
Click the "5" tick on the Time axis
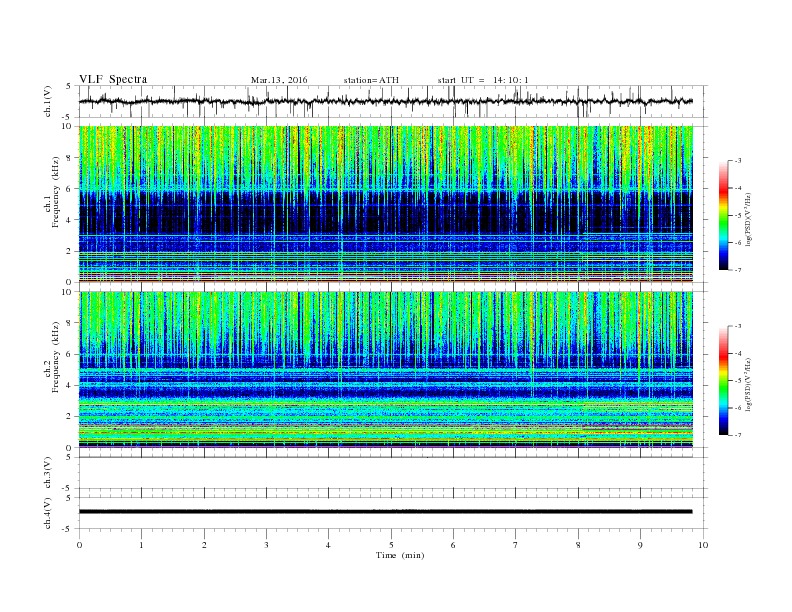[x=391, y=545]
